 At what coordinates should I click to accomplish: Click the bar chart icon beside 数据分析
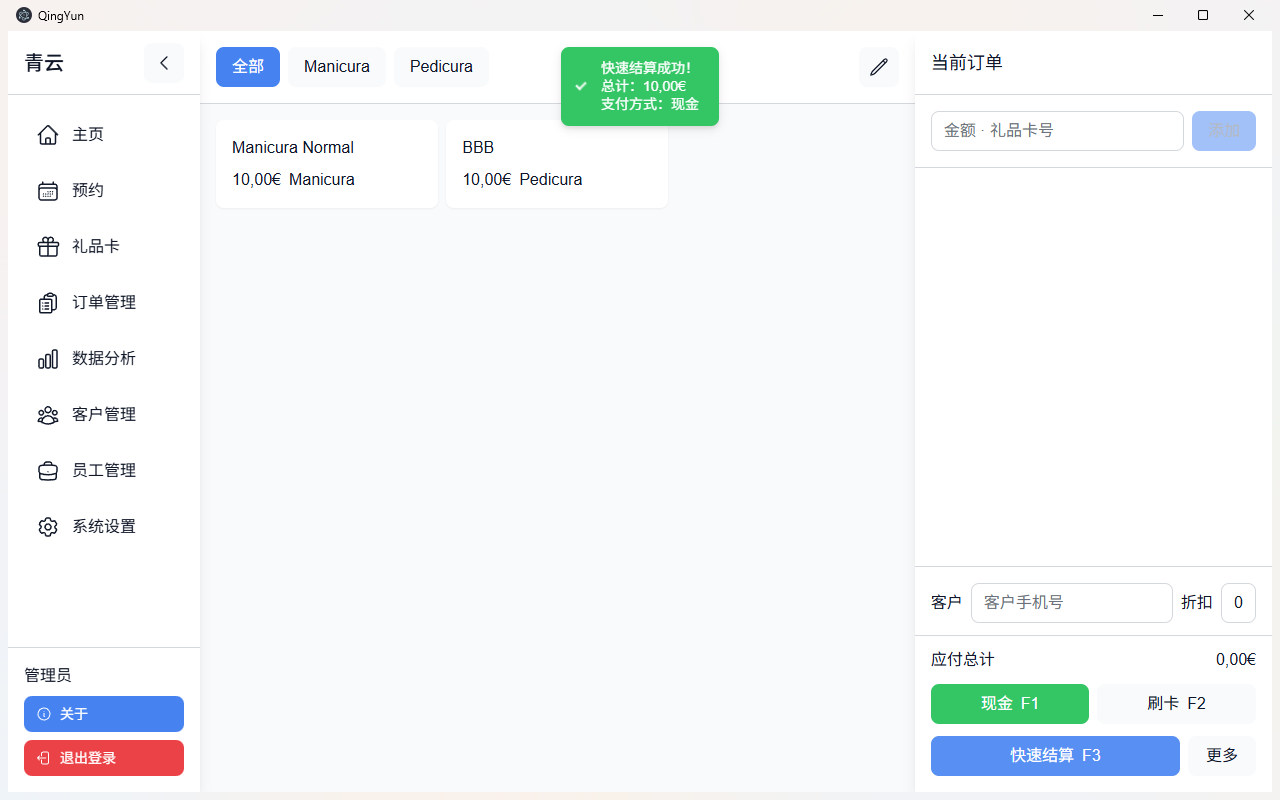click(x=48, y=358)
